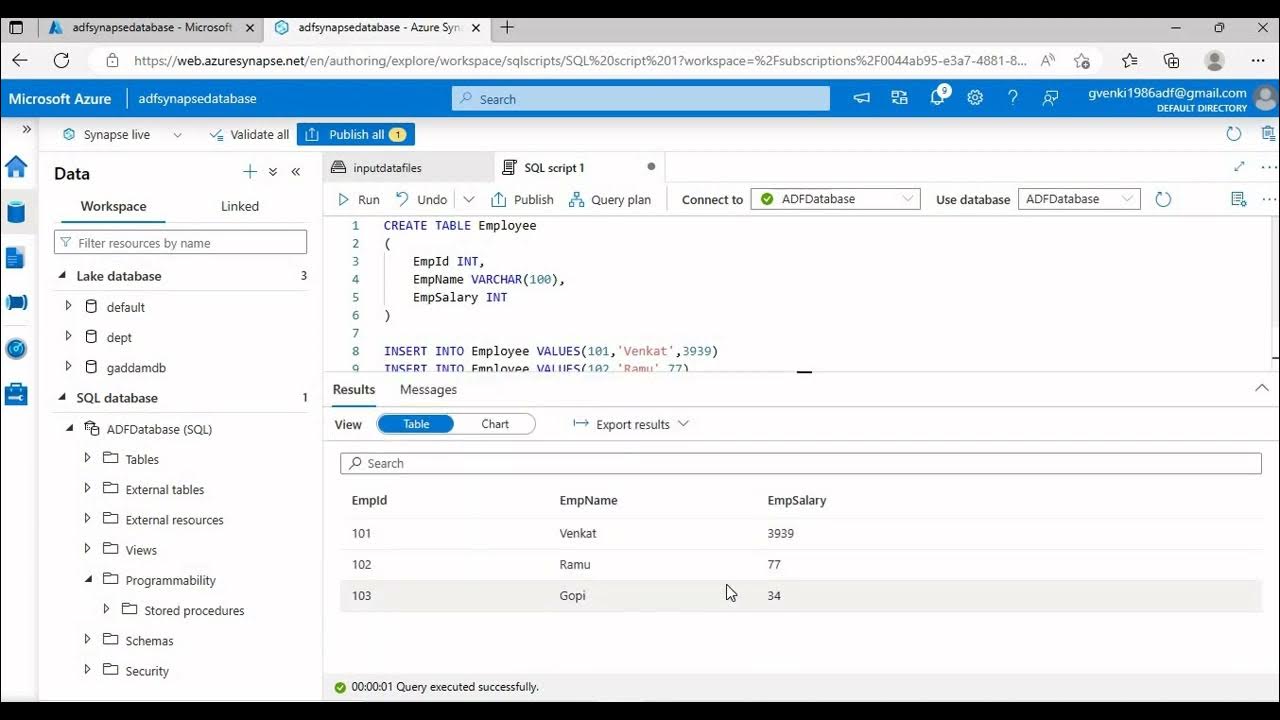This screenshot has height=720, width=1280.
Task: Click the Filter resources by name field
Action: tap(180, 242)
